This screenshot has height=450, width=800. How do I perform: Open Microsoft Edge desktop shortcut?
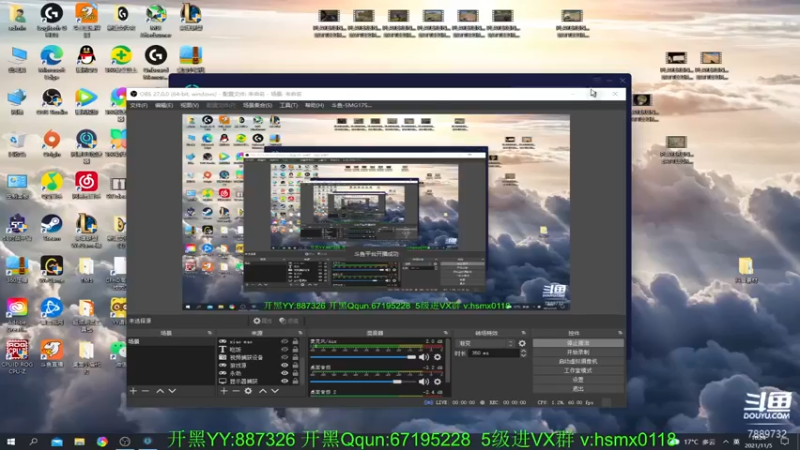[52, 62]
